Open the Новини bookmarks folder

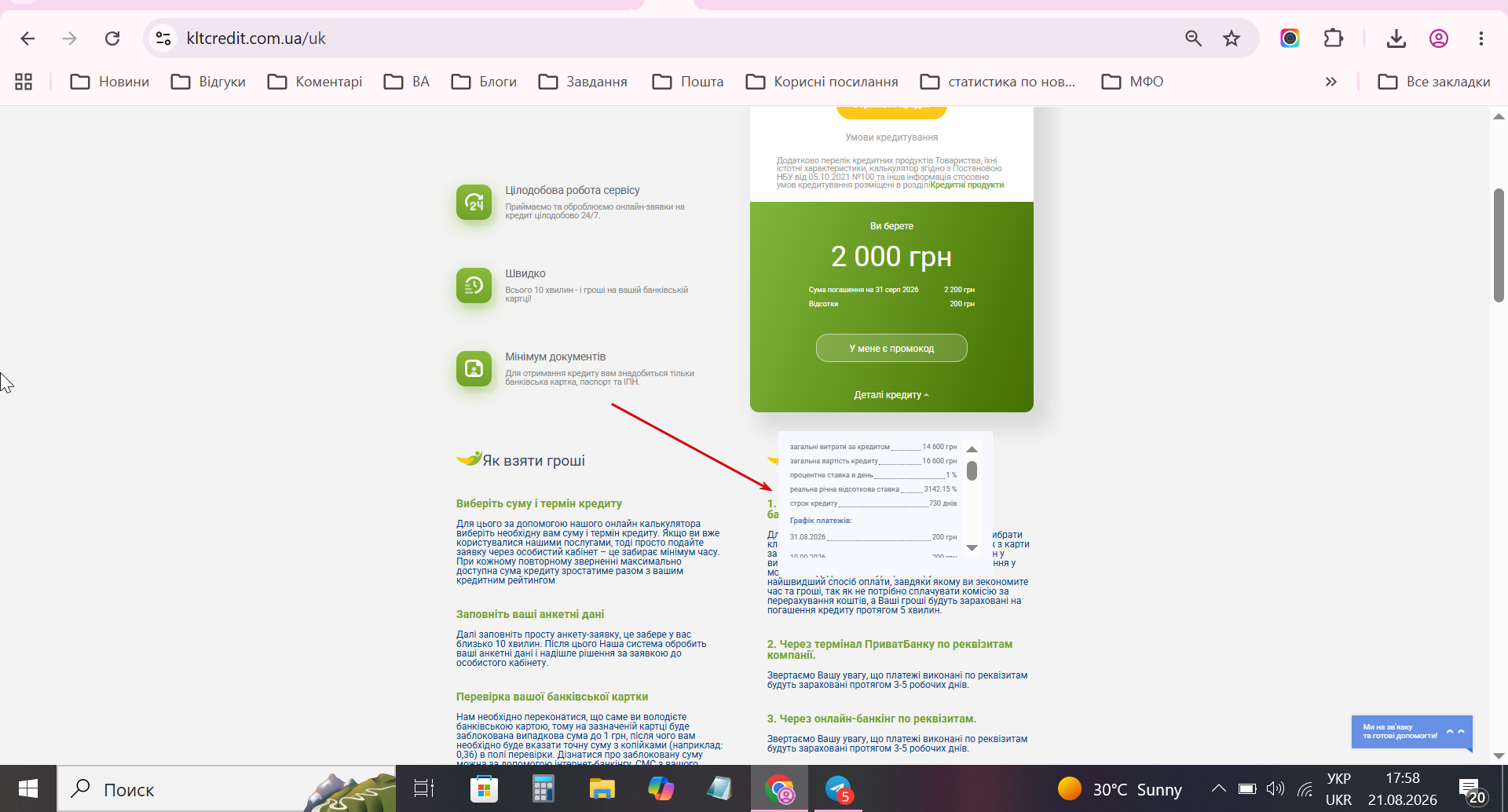click(110, 82)
